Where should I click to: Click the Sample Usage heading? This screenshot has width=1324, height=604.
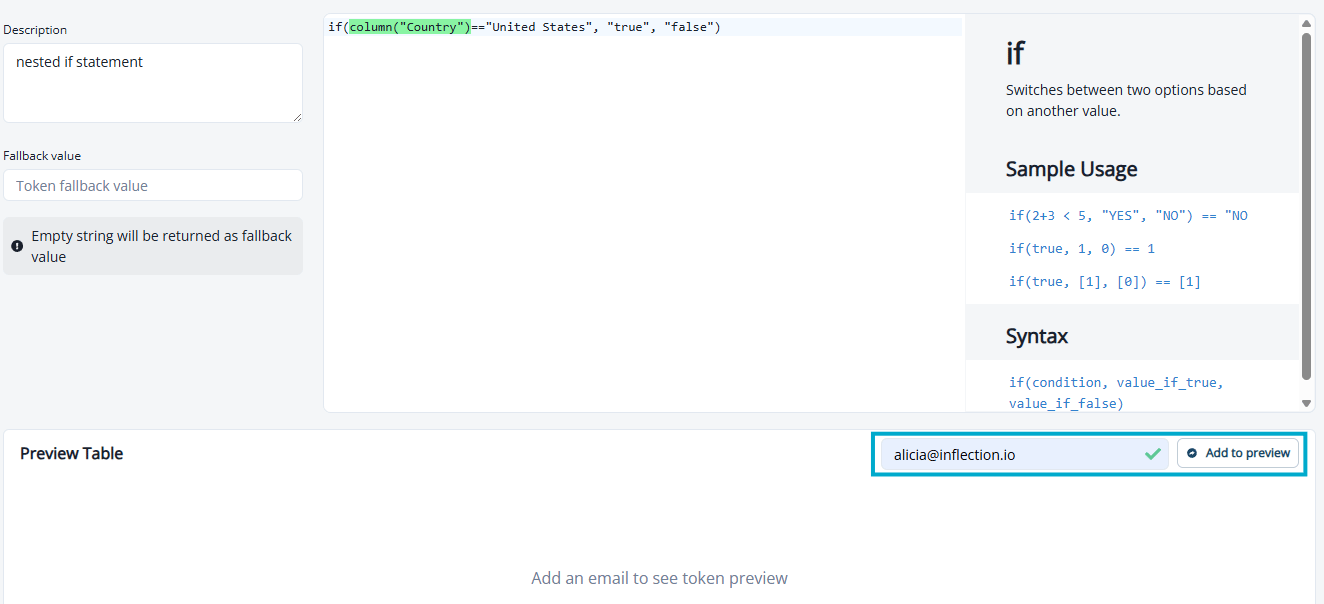pos(1071,169)
